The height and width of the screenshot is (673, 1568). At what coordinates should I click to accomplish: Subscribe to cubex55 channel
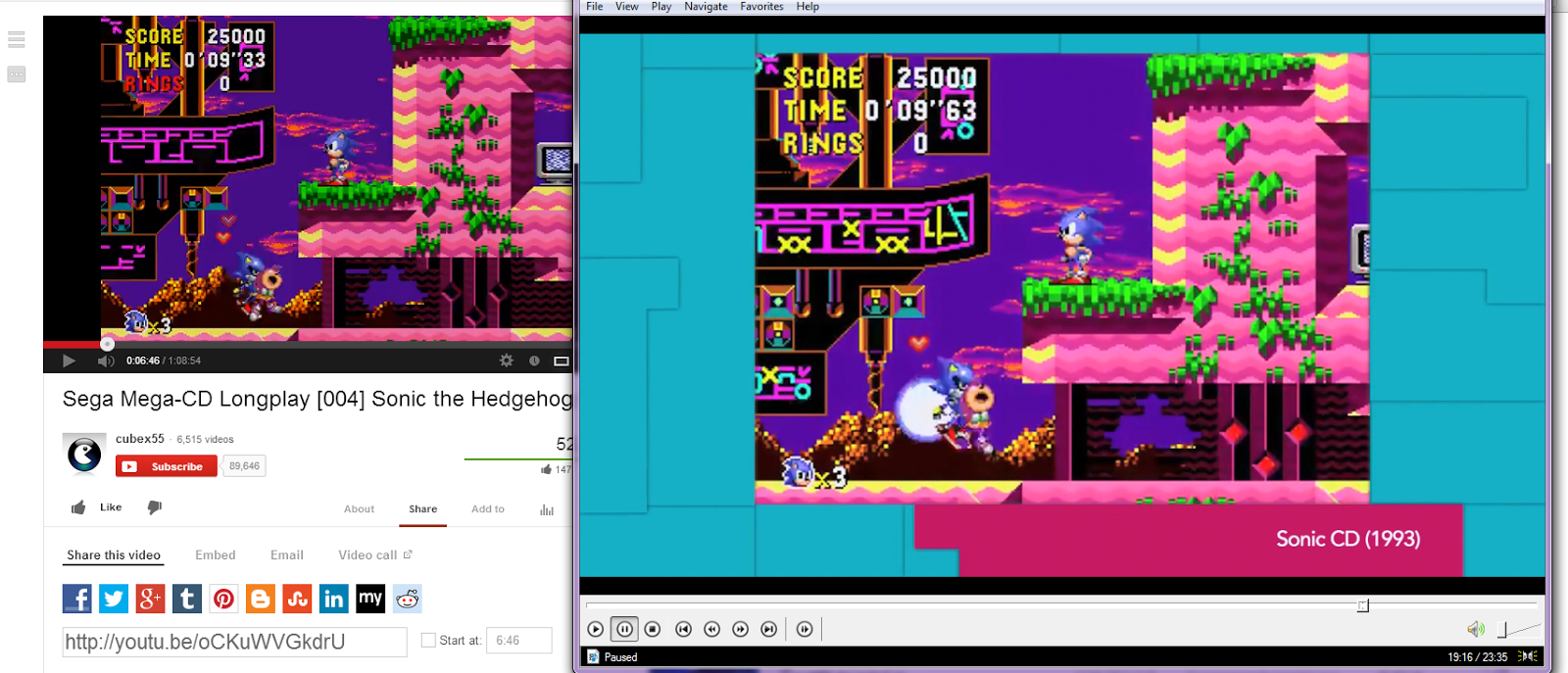pos(166,466)
